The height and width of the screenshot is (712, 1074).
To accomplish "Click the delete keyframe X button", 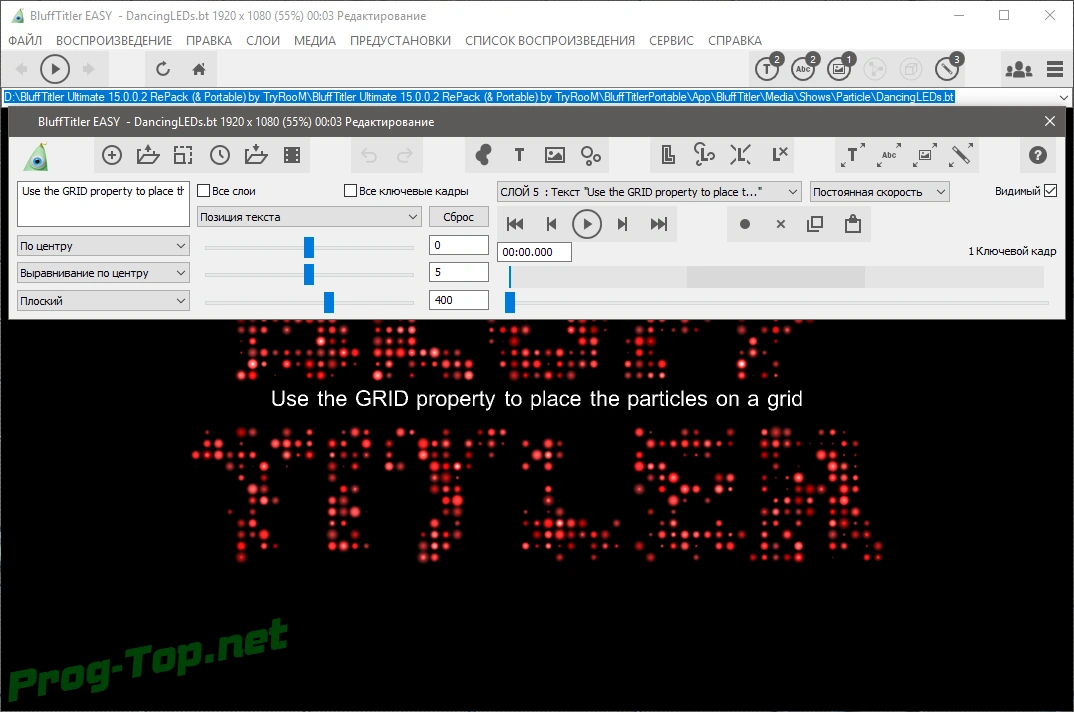I will pos(780,224).
